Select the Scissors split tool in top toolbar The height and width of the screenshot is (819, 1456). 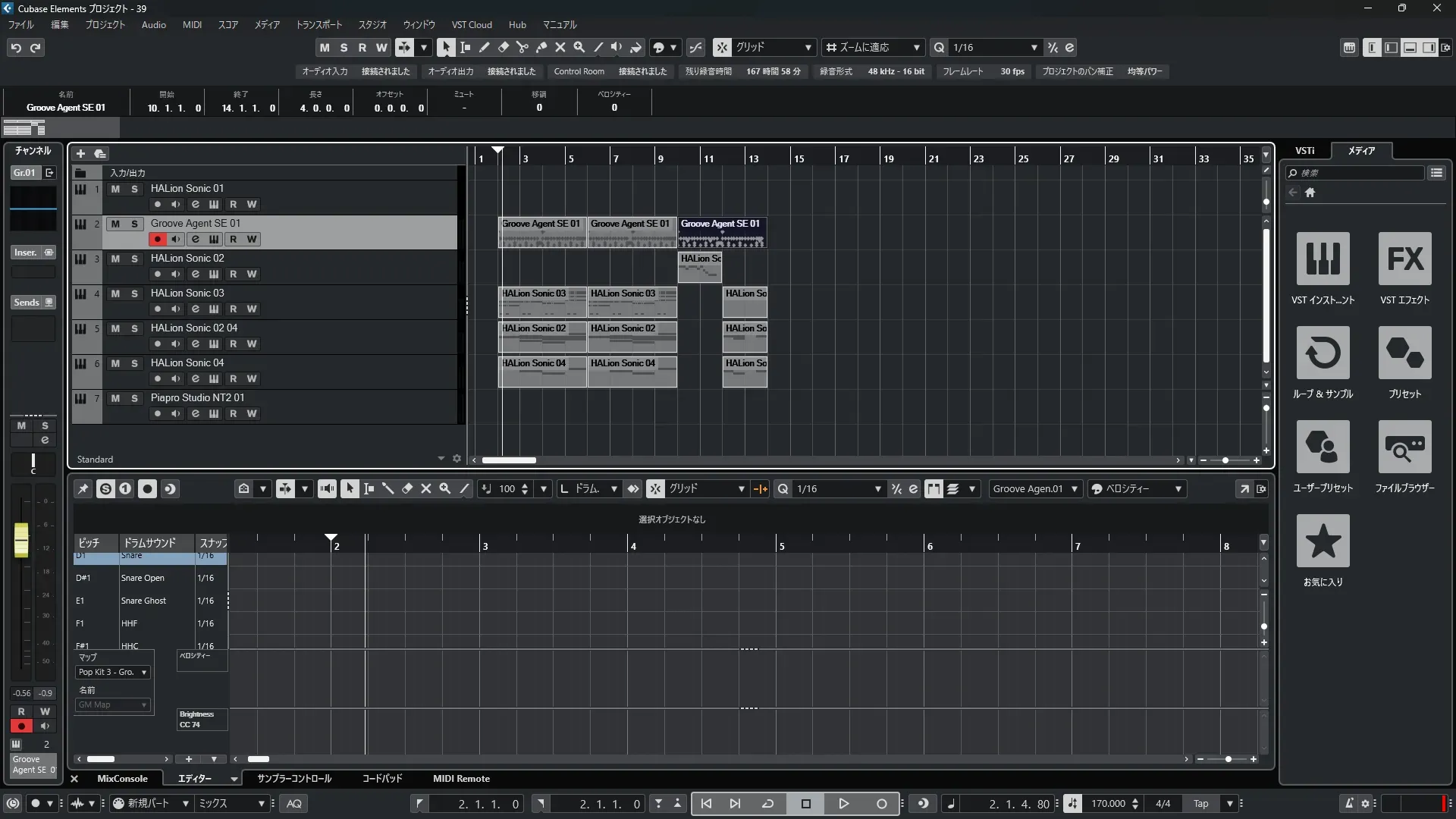(522, 47)
